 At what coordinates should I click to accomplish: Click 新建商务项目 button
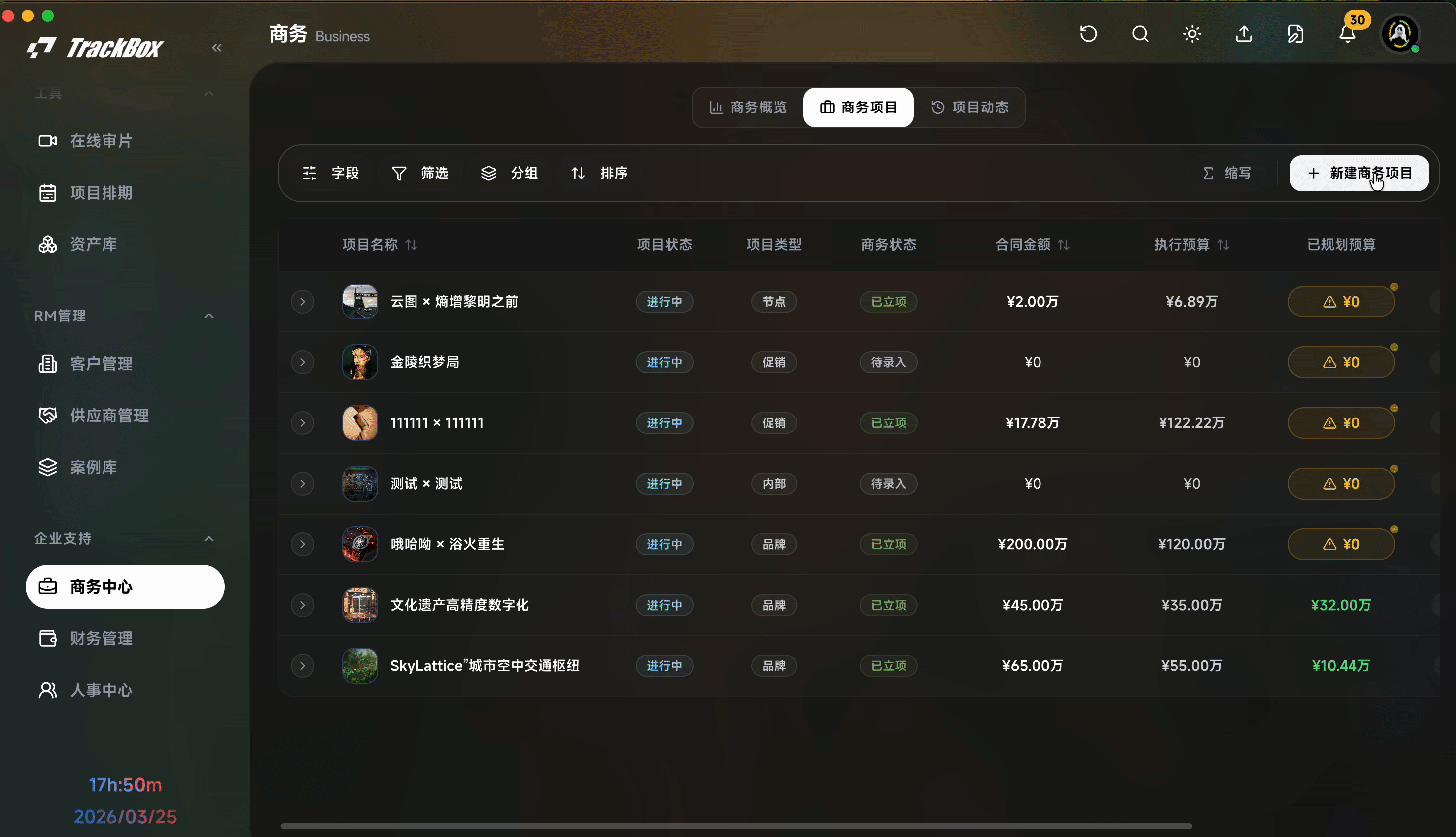click(x=1359, y=173)
